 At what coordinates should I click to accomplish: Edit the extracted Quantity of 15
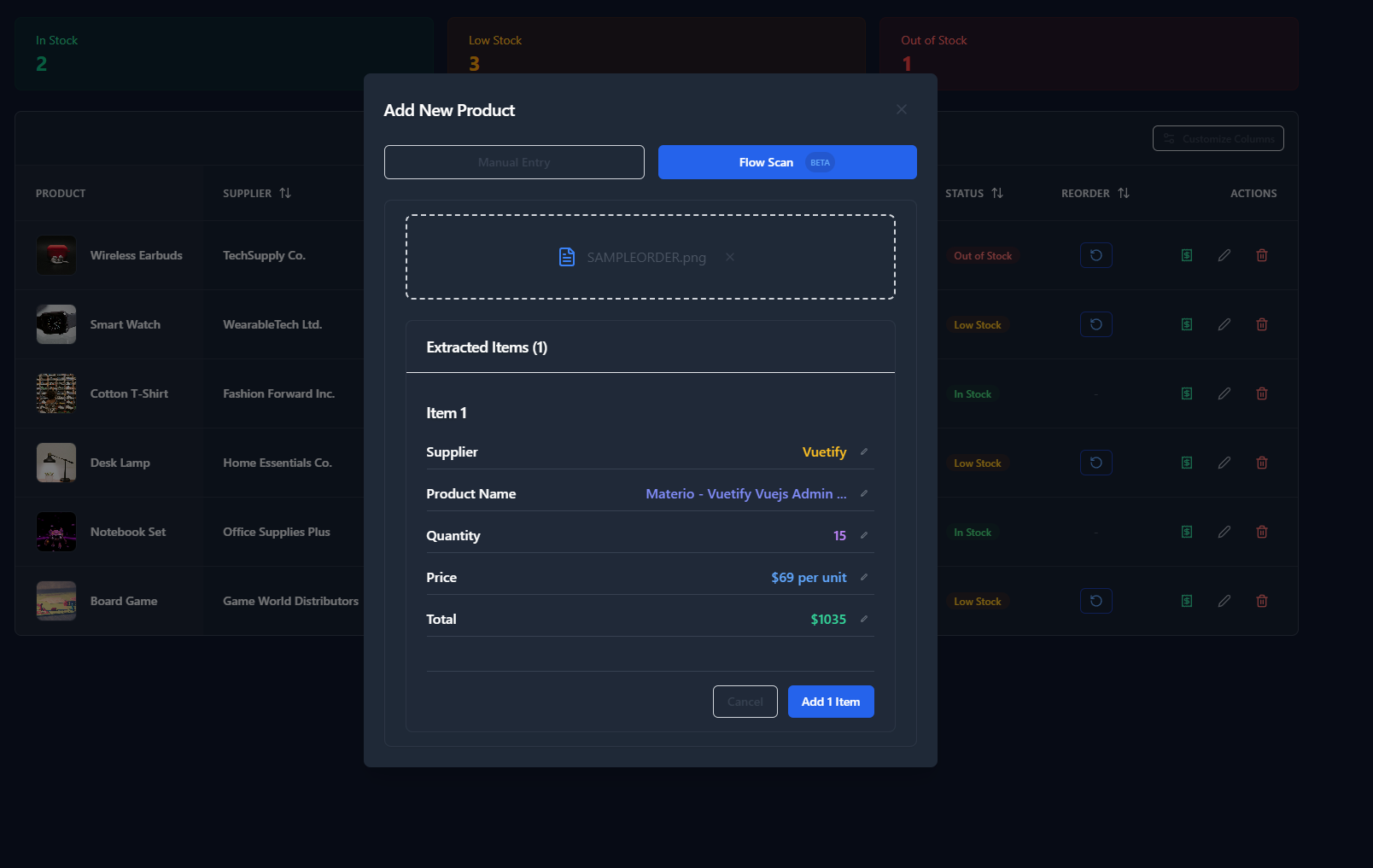864,535
